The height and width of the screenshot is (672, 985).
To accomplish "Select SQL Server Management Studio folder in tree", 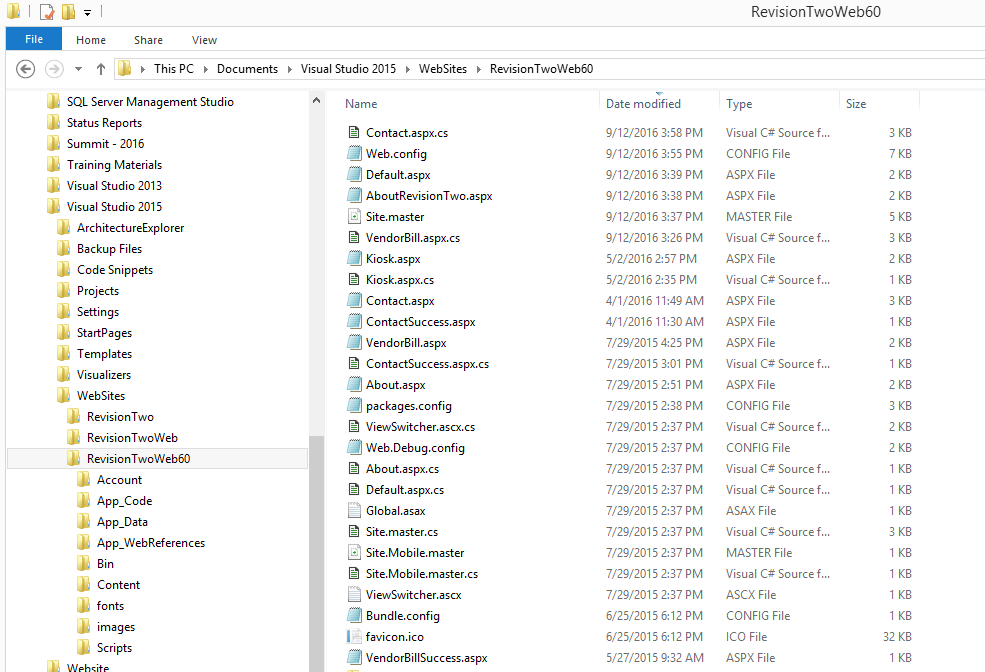I will pyautogui.click(x=150, y=102).
